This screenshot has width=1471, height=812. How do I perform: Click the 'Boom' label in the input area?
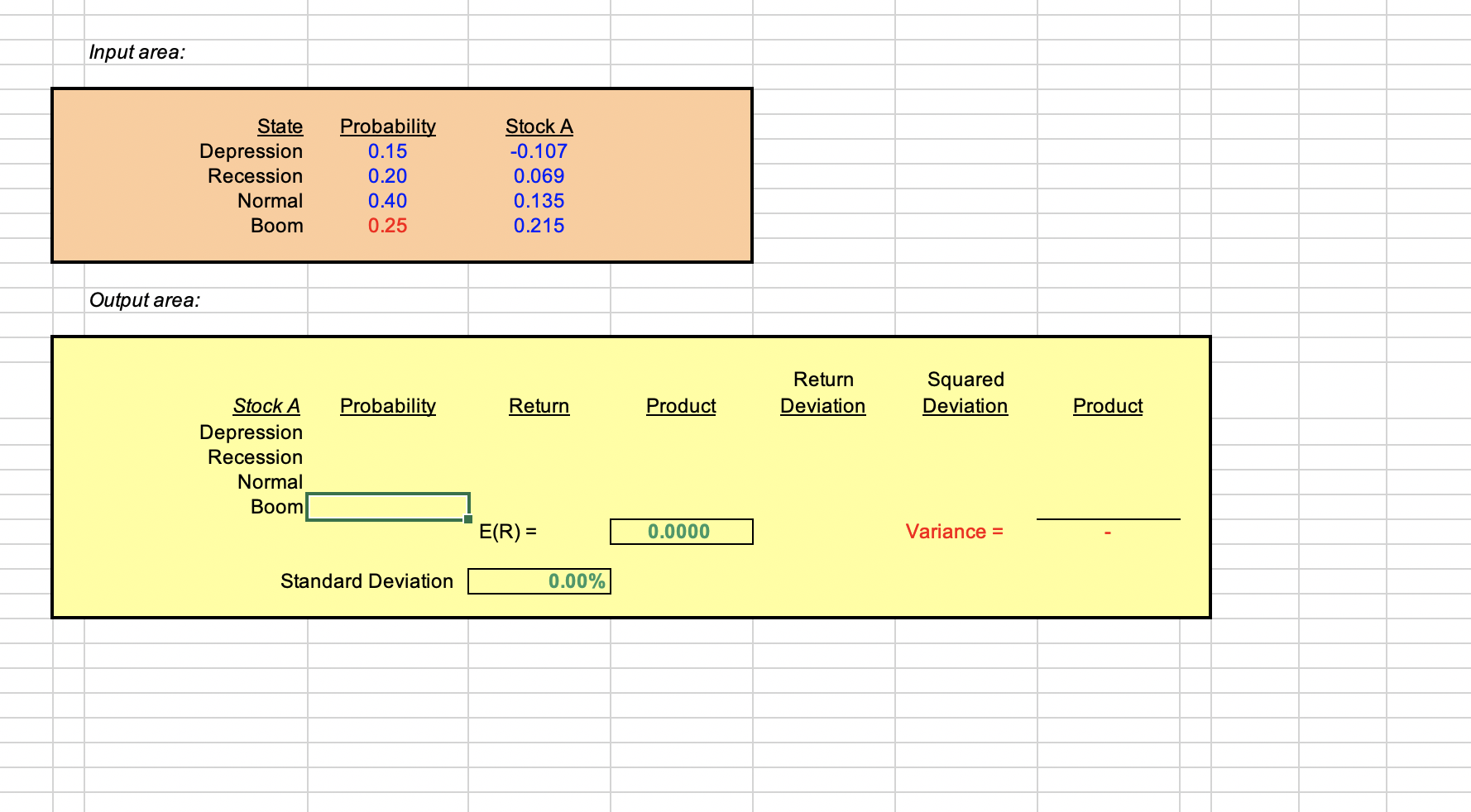[x=277, y=226]
